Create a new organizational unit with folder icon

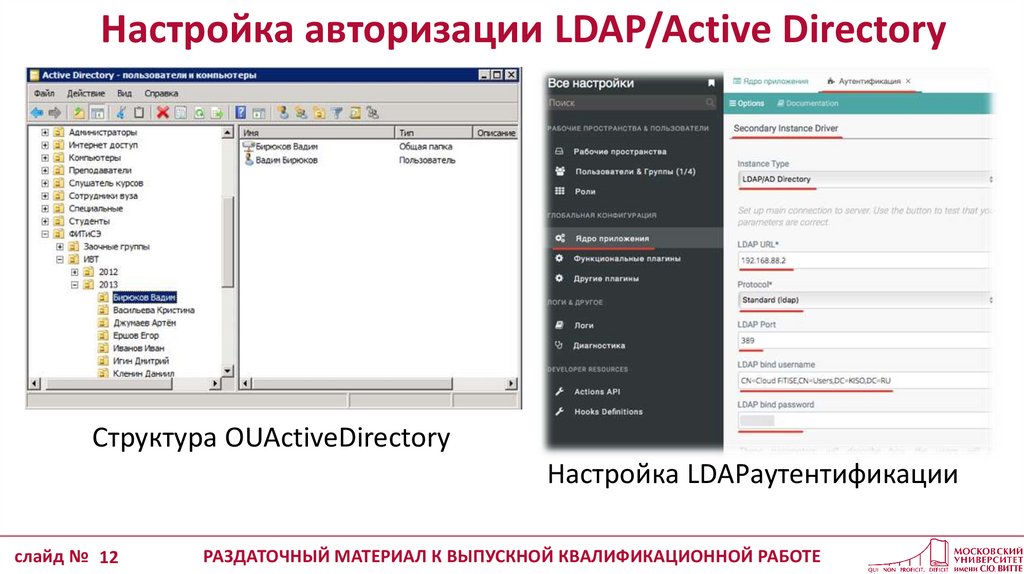pos(319,113)
